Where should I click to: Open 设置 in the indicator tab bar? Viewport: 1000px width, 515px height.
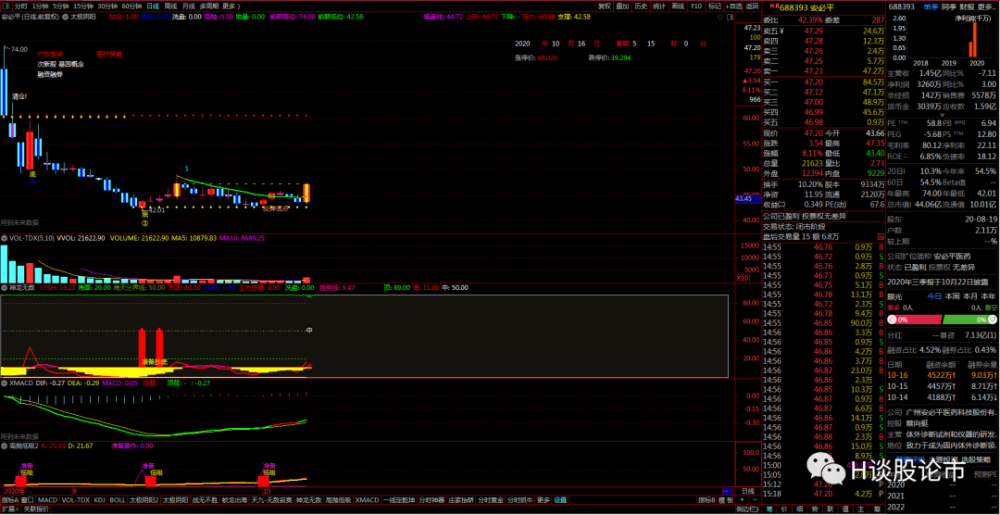[x=560, y=500]
